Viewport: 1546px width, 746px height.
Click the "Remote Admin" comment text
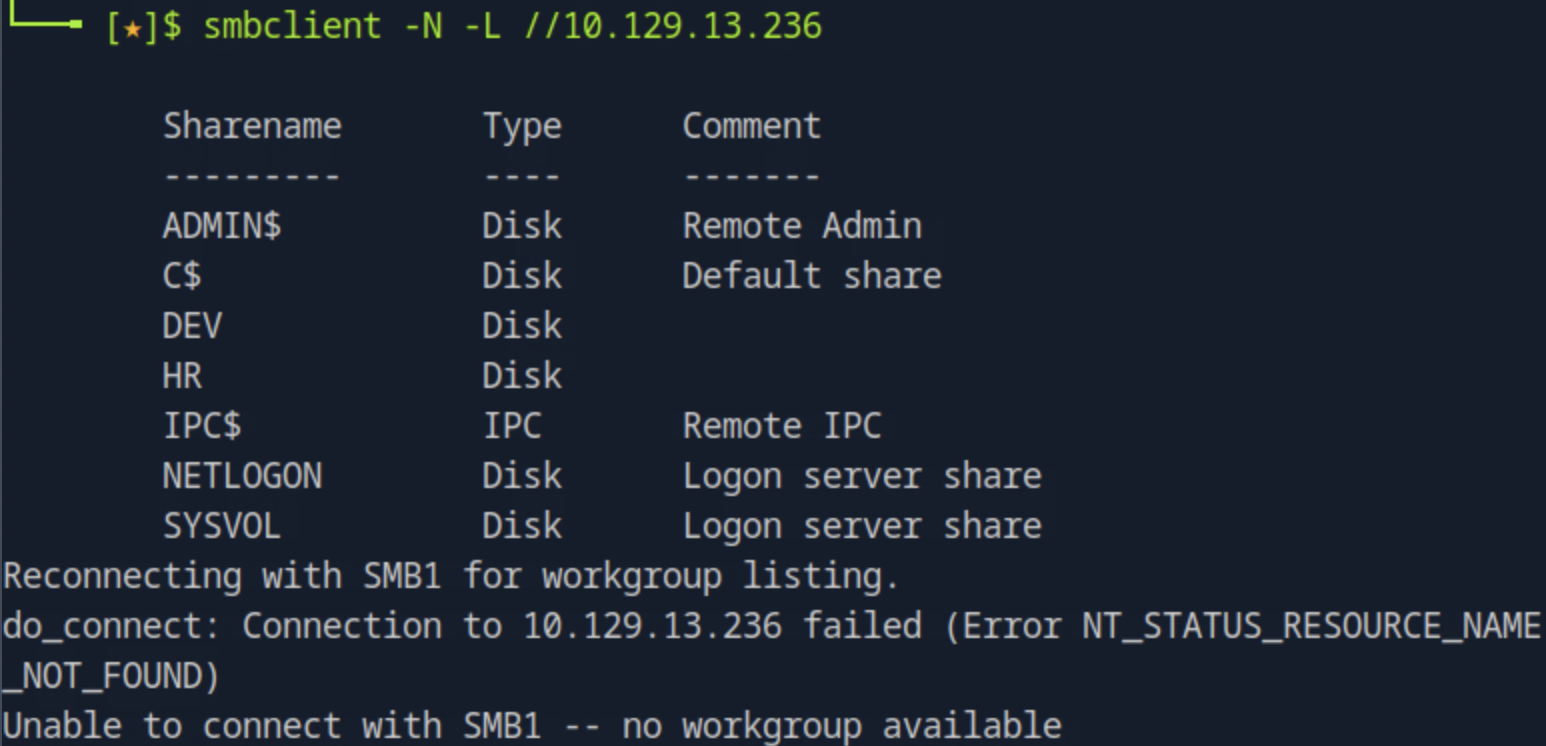click(x=802, y=226)
